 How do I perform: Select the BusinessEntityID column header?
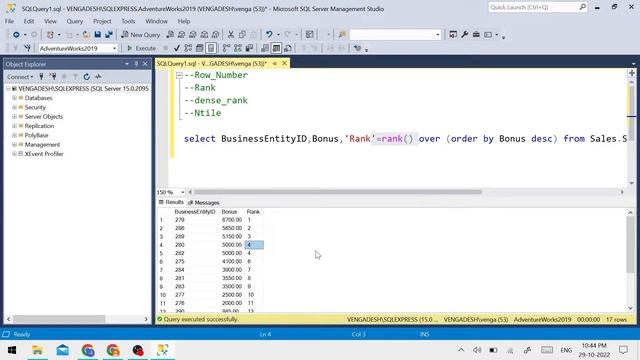[x=195, y=212]
